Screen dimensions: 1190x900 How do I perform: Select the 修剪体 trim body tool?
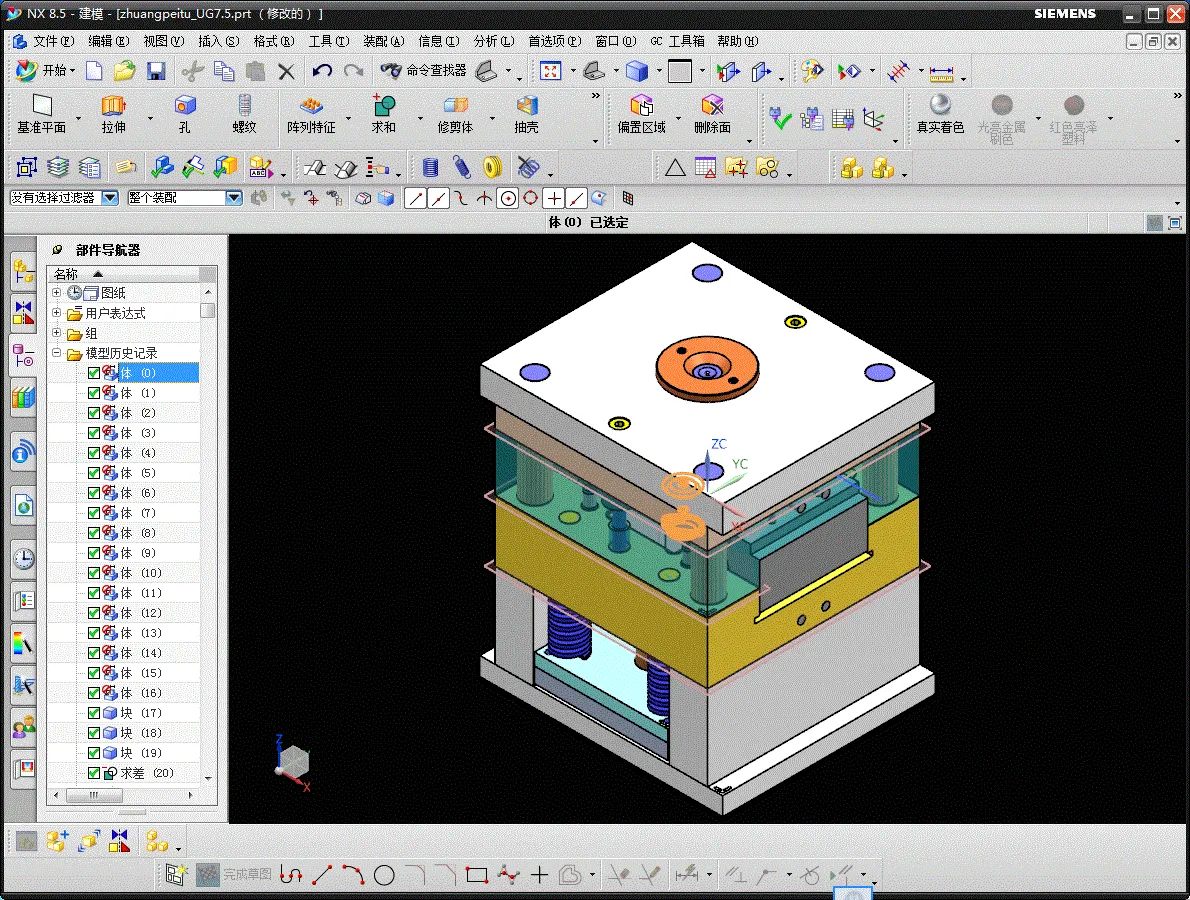point(455,114)
